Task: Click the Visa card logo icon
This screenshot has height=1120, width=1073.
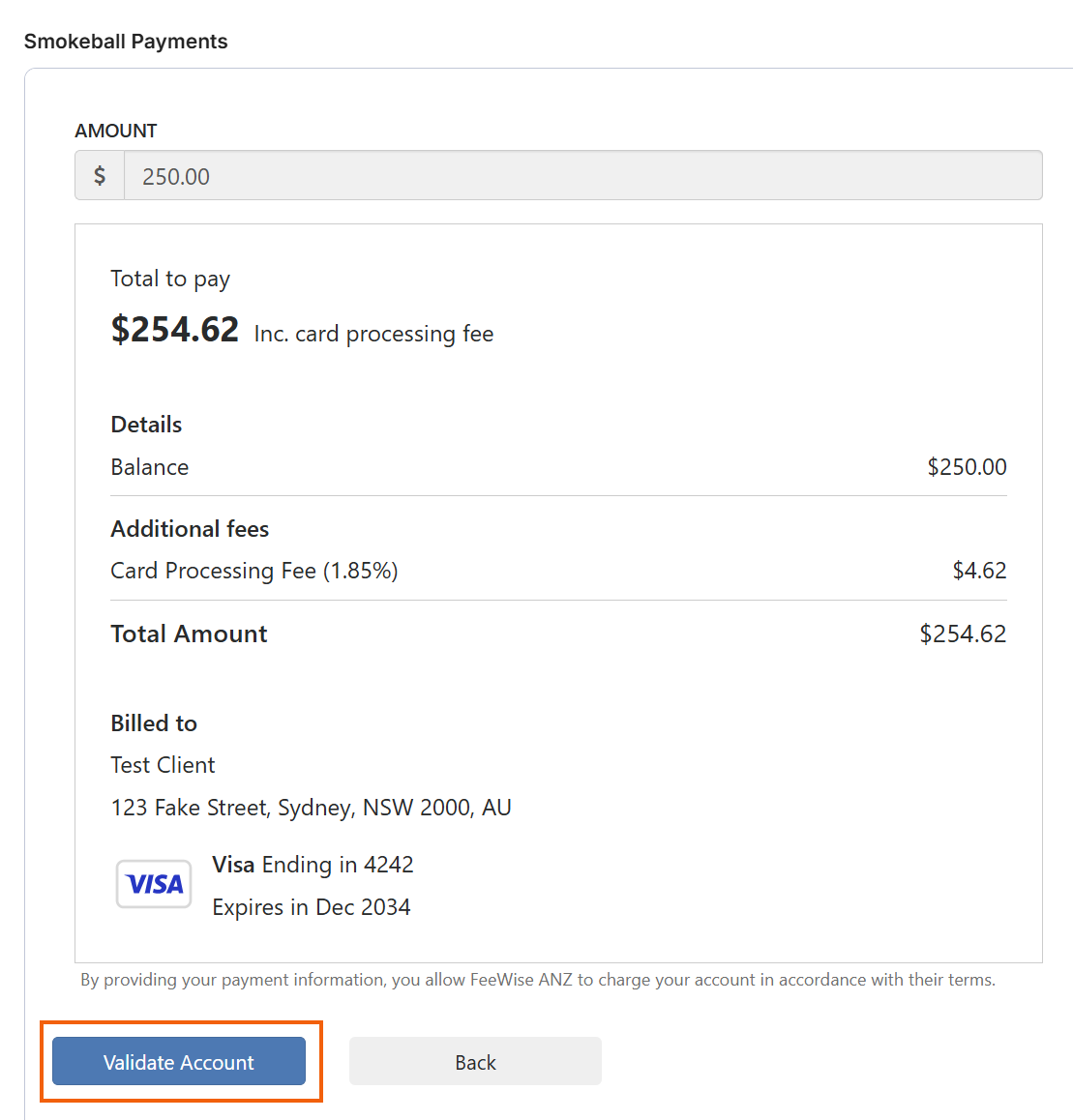Action: pyautogui.click(x=154, y=884)
